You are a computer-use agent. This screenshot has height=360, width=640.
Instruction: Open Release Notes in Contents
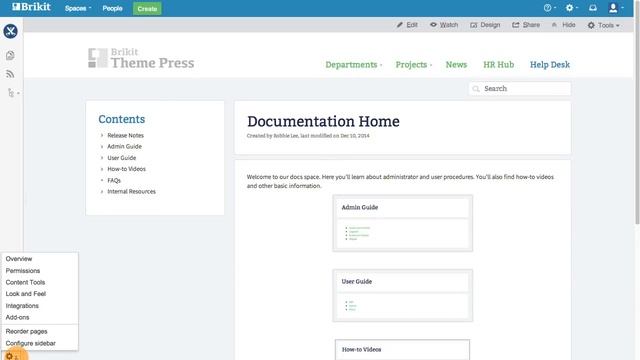tap(125, 135)
